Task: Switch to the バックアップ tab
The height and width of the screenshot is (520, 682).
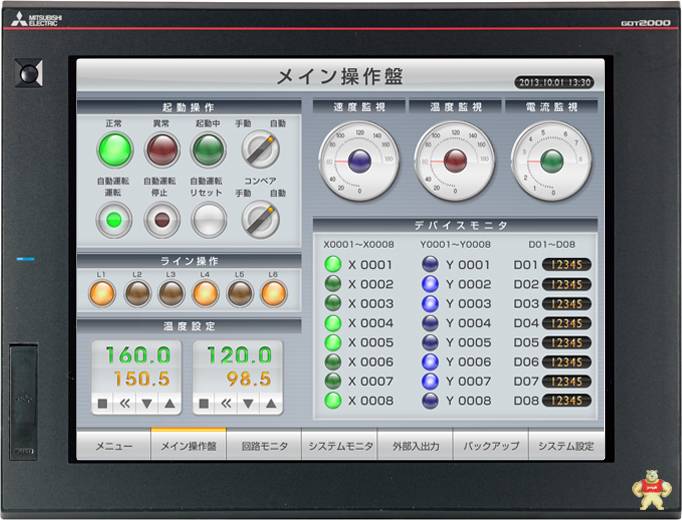Action: pyautogui.click(x=491, y=445)
